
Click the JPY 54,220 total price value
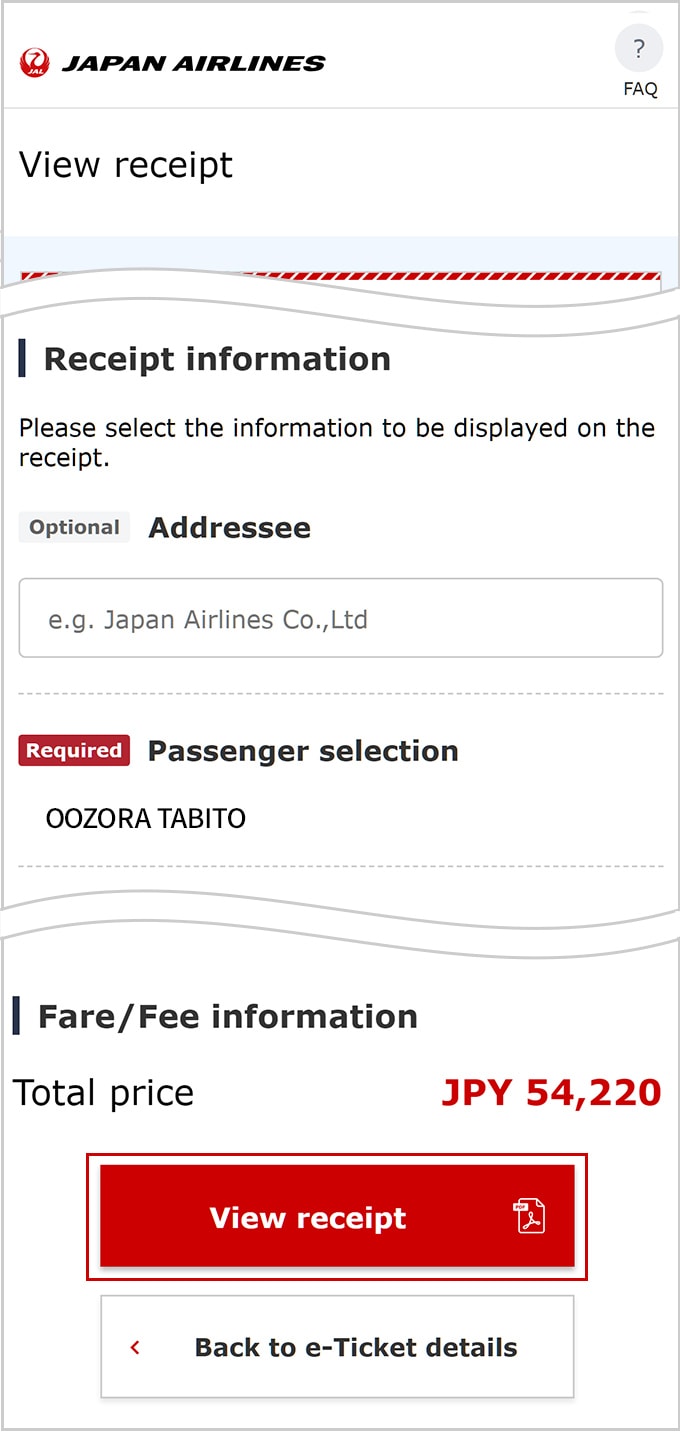551,1092
